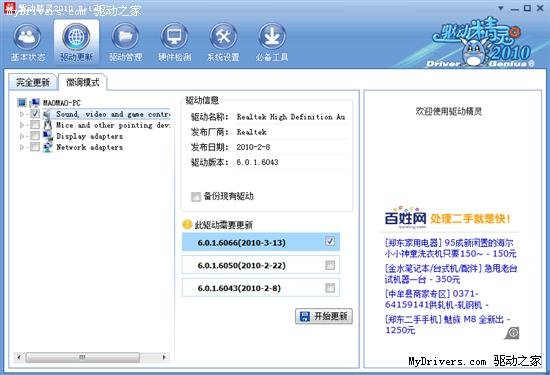Click the yellow warning icon beside 此驱动需要更新
Viewport: 550px width, 375px height.
pyautogui.click(x=187, y=224)
